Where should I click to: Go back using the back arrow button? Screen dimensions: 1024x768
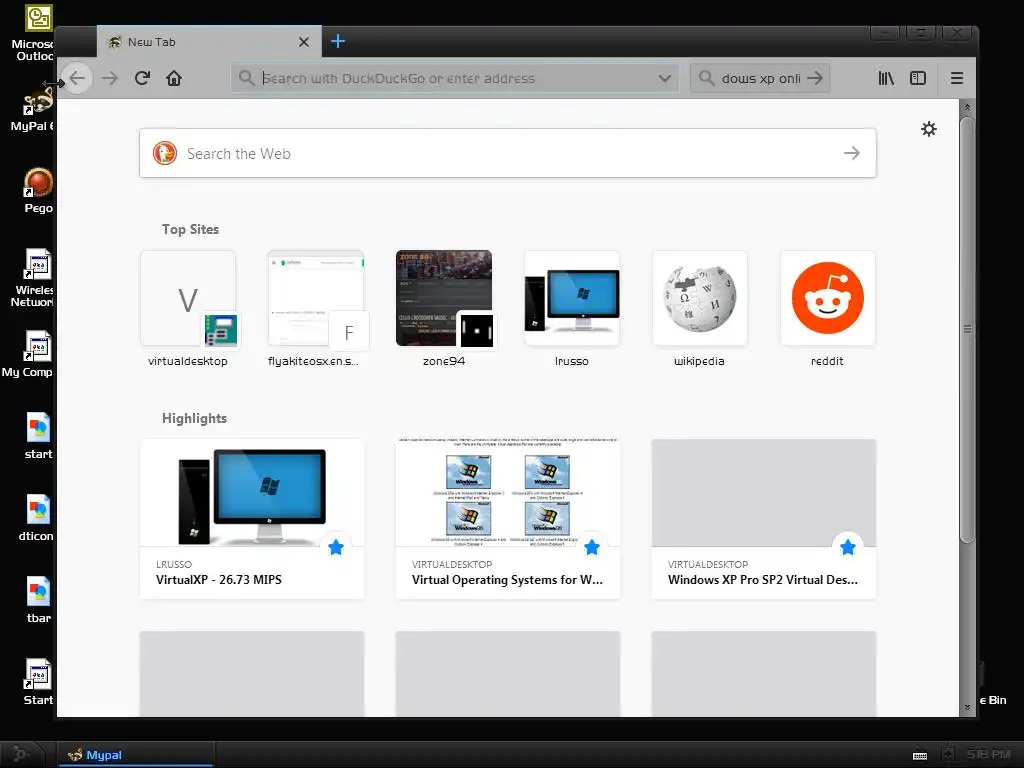[77, 78]
